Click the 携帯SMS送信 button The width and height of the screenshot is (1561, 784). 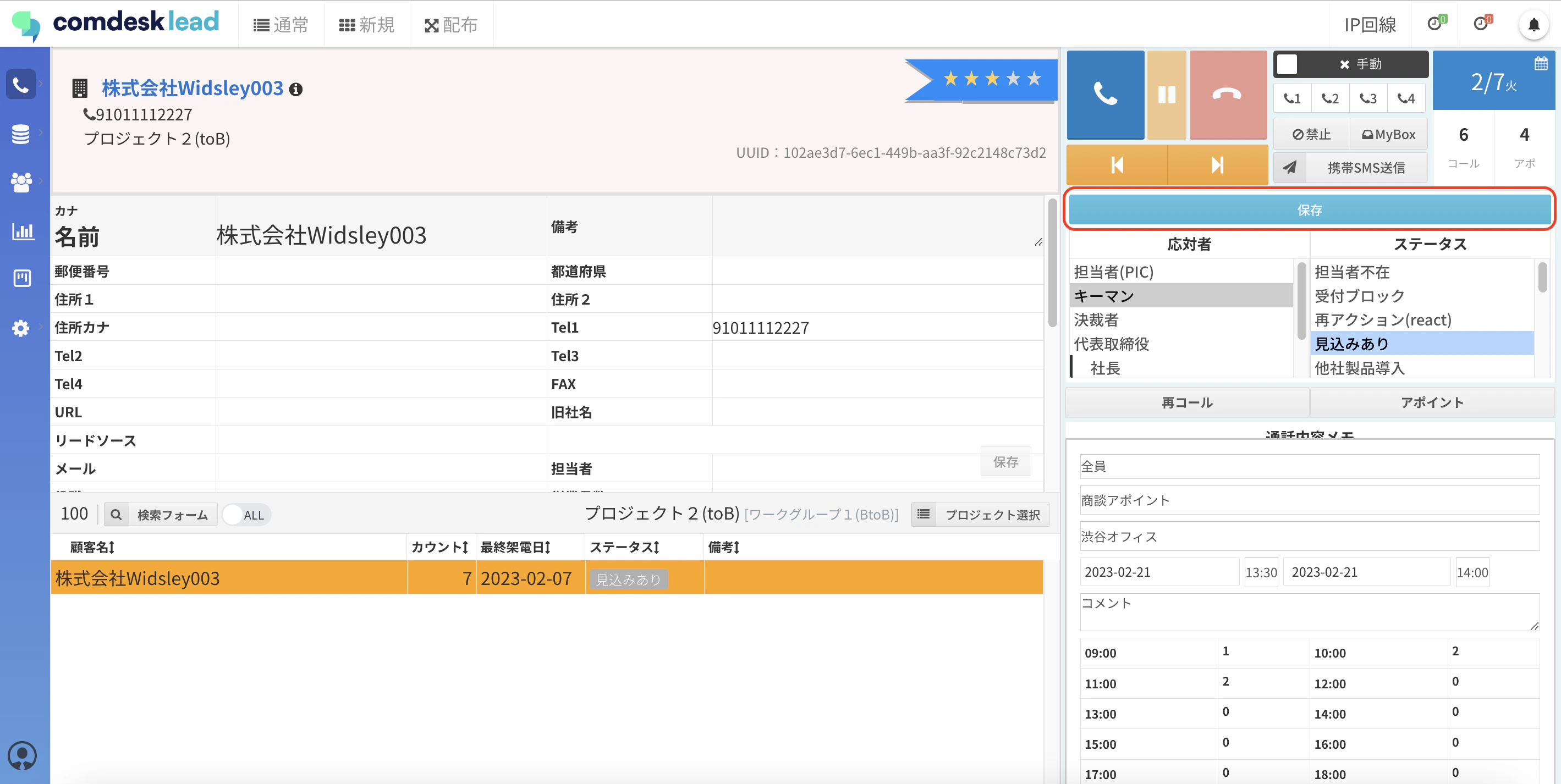point(1350,168)
